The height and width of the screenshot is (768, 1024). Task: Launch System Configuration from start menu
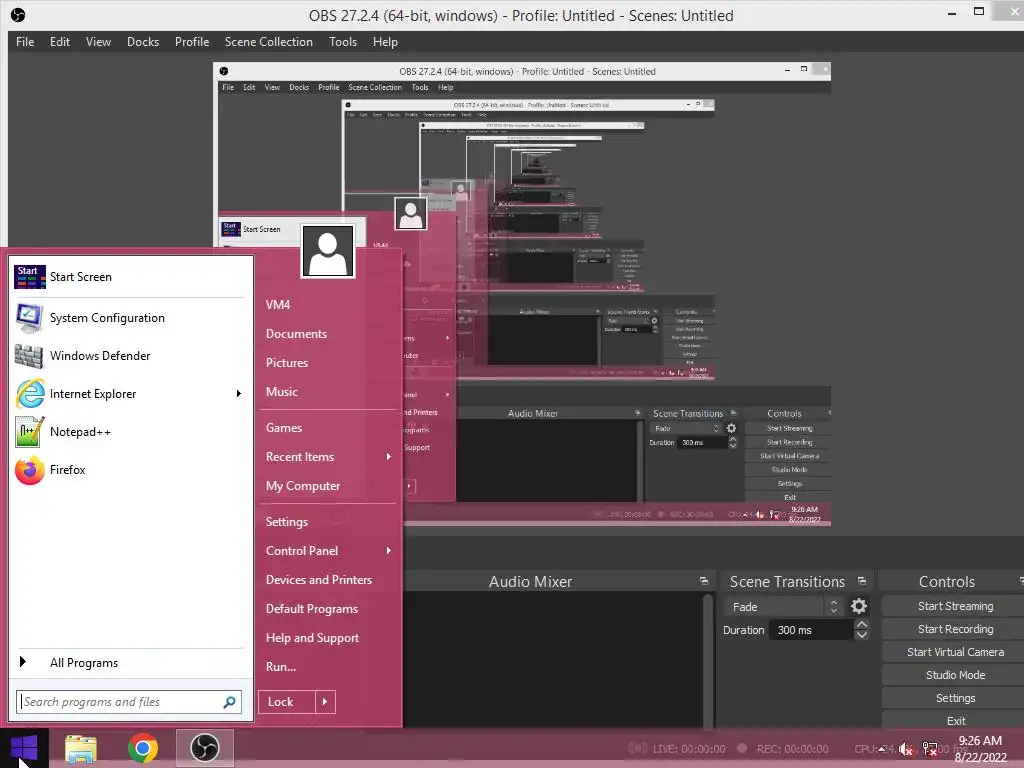[129, 318]
